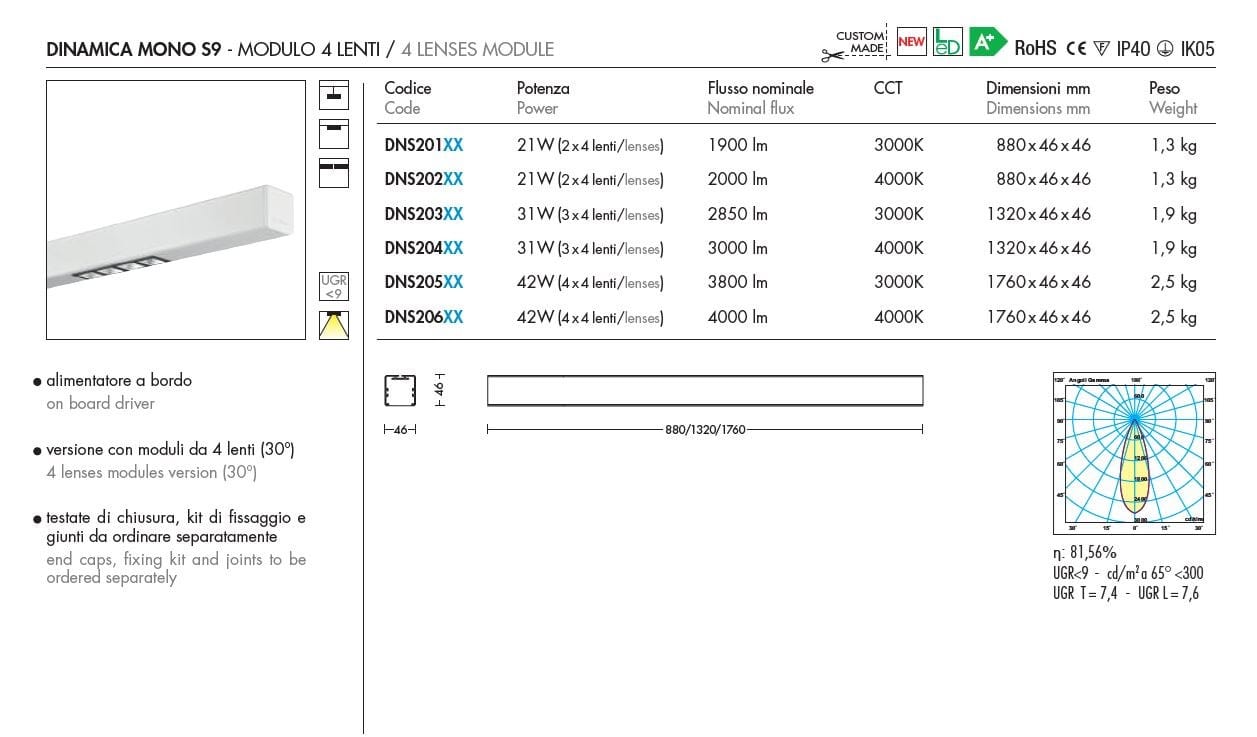This screenshot has height=737, width=1257.
Task: Click the Flusso nominale column header
Action: pyautogui.click(x=760, y=88)
